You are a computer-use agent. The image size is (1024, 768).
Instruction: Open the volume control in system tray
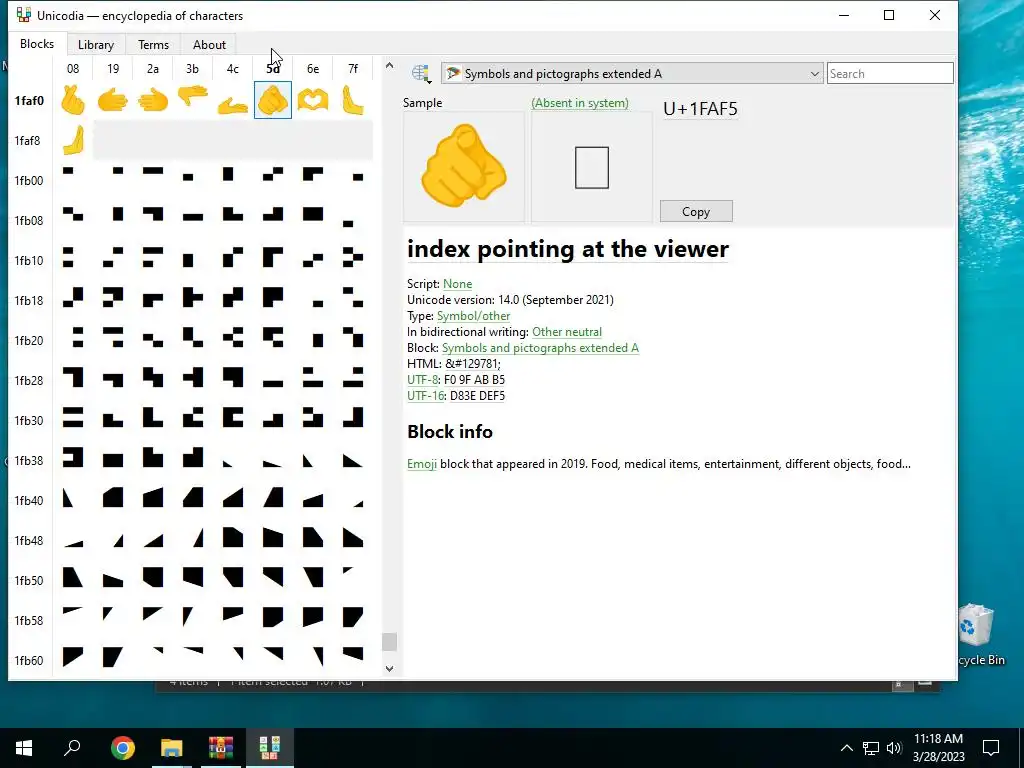point(894,748)
